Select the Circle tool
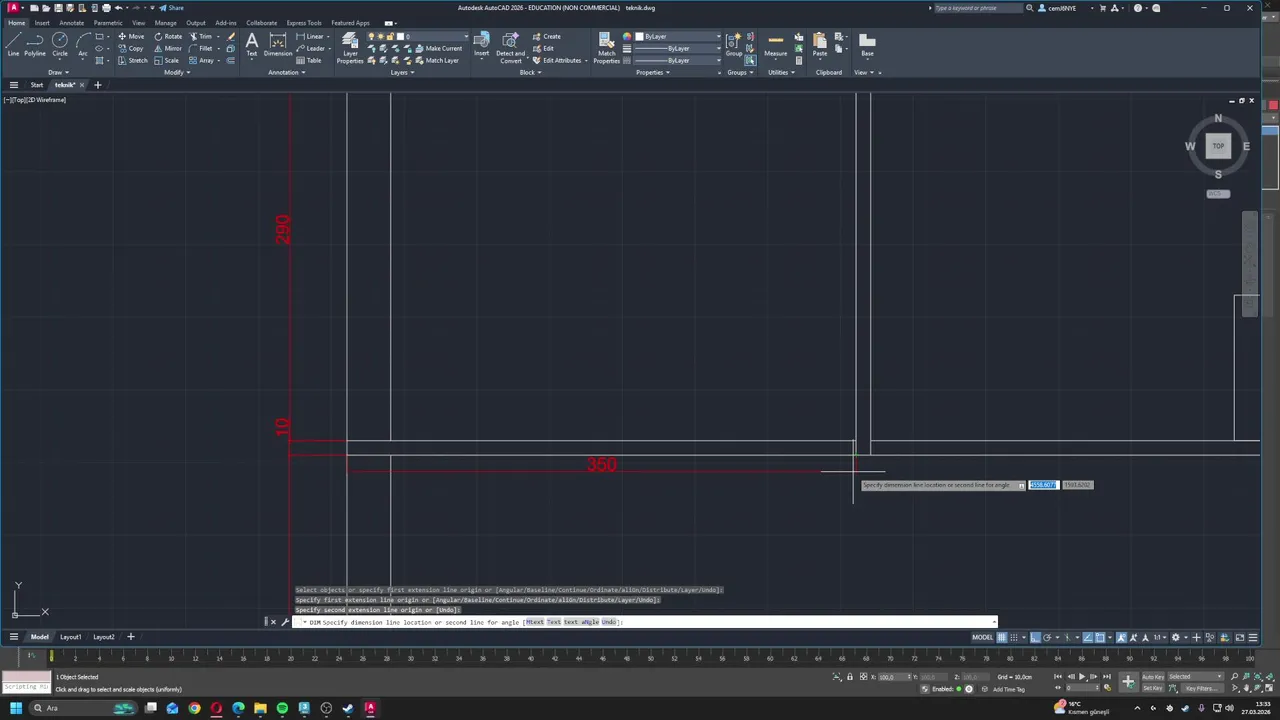The height and width of the screenshot is (720, 1280). 60,44
